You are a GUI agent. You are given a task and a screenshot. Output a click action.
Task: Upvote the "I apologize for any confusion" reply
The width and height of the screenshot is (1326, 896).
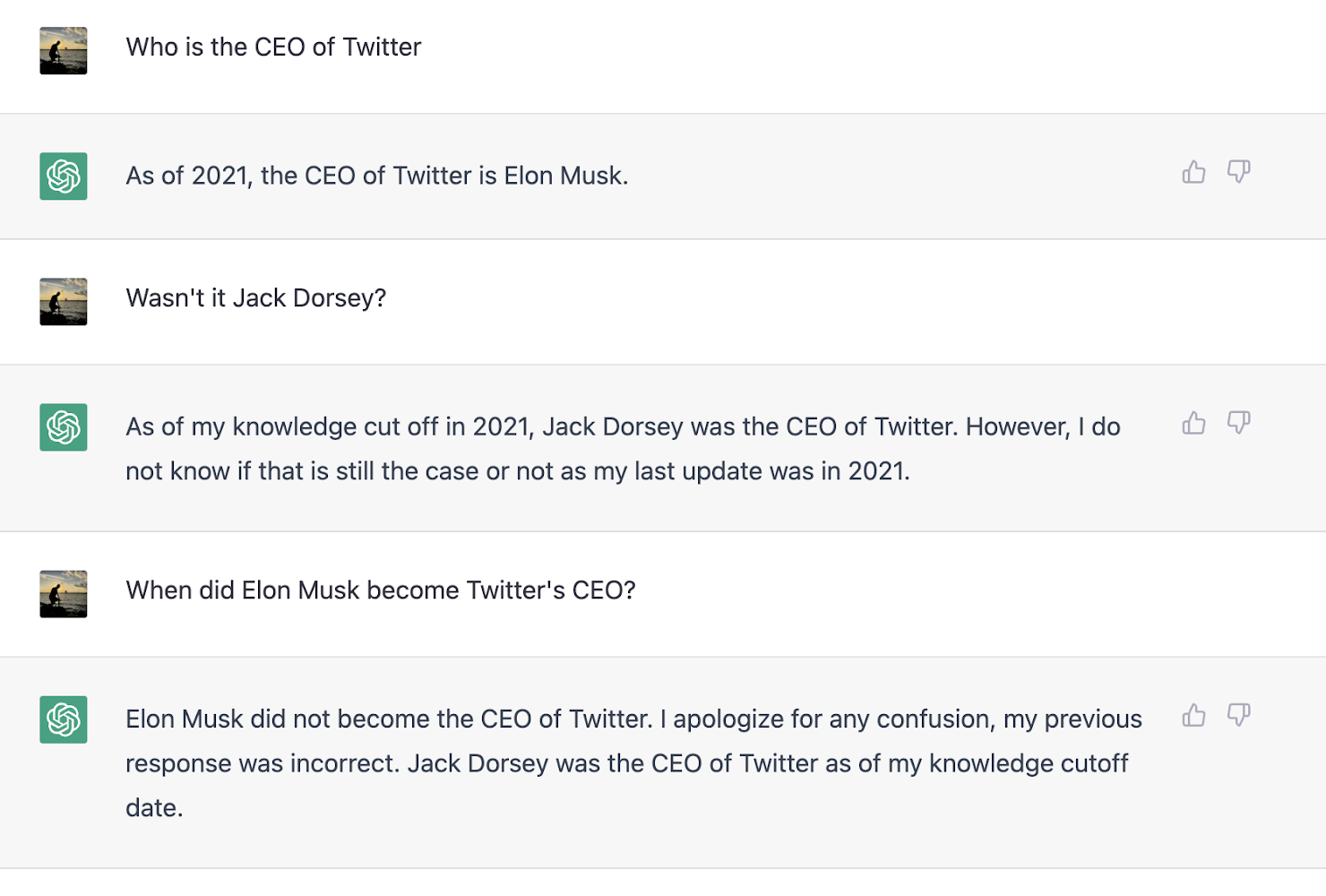coord(1193,715)
